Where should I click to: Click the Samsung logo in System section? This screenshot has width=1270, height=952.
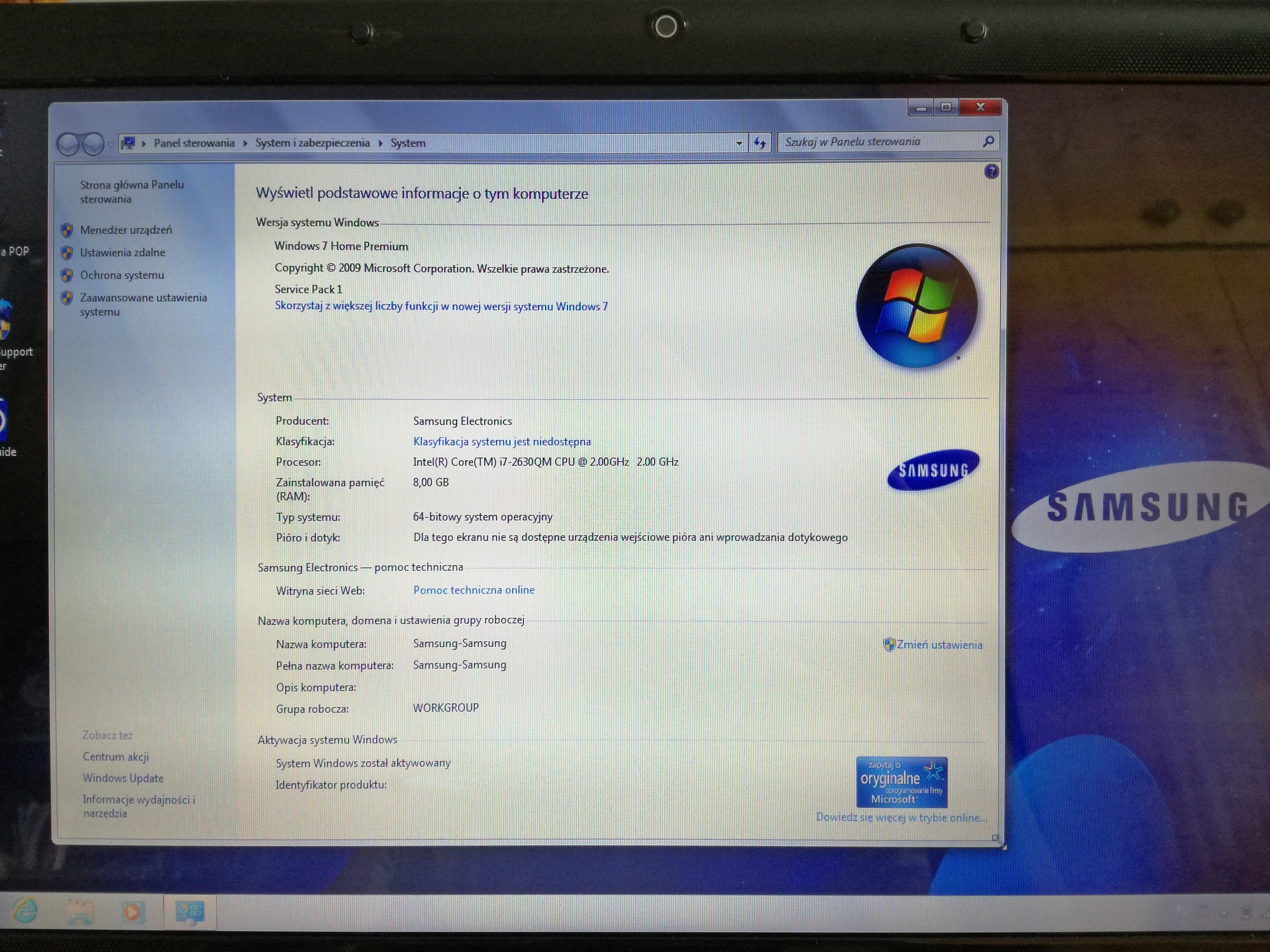pos(932,470)
